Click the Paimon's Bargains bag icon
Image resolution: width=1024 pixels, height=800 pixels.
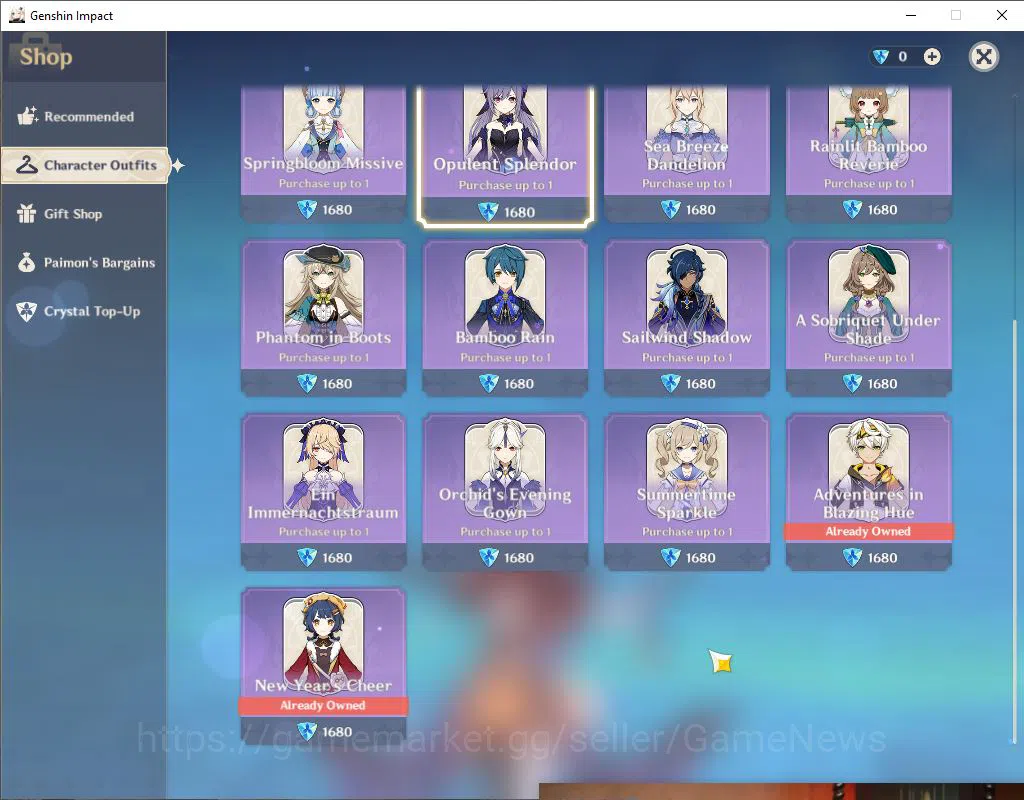pyautogui.click(x=26, y=263)
